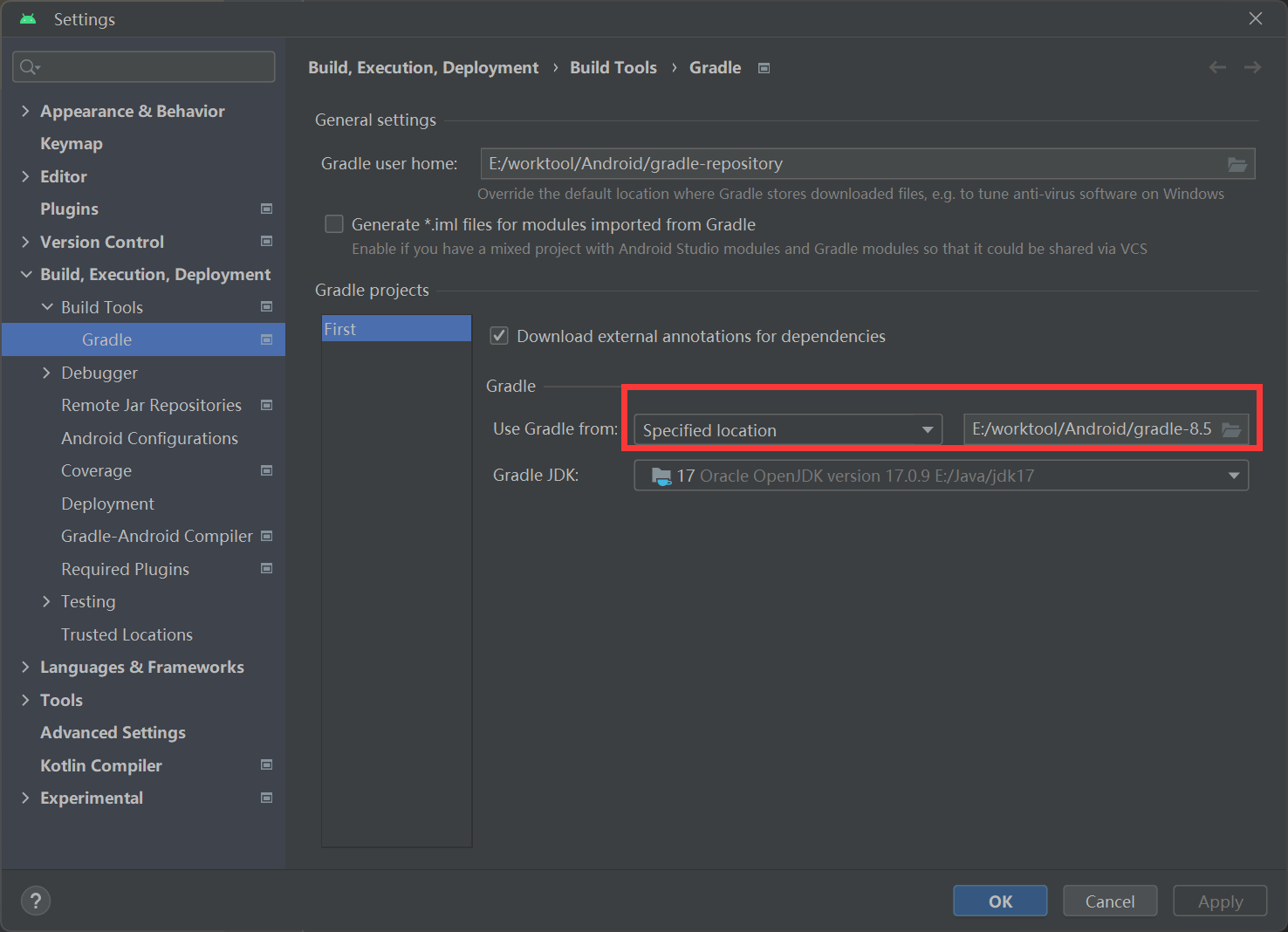Open folder browser for Gradle user home path
1288x932 pixels.
[x=1237, y=163]
